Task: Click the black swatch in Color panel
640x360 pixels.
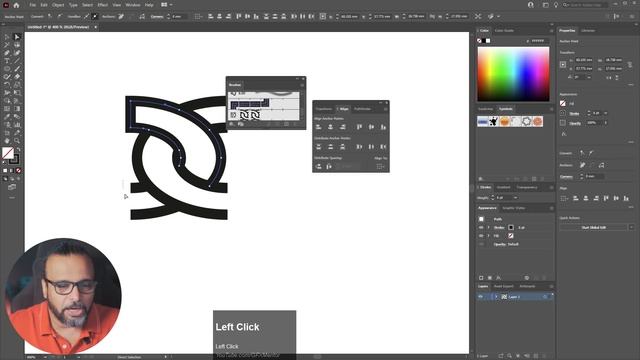Action: pyautogui.click(x=484, y=41)
